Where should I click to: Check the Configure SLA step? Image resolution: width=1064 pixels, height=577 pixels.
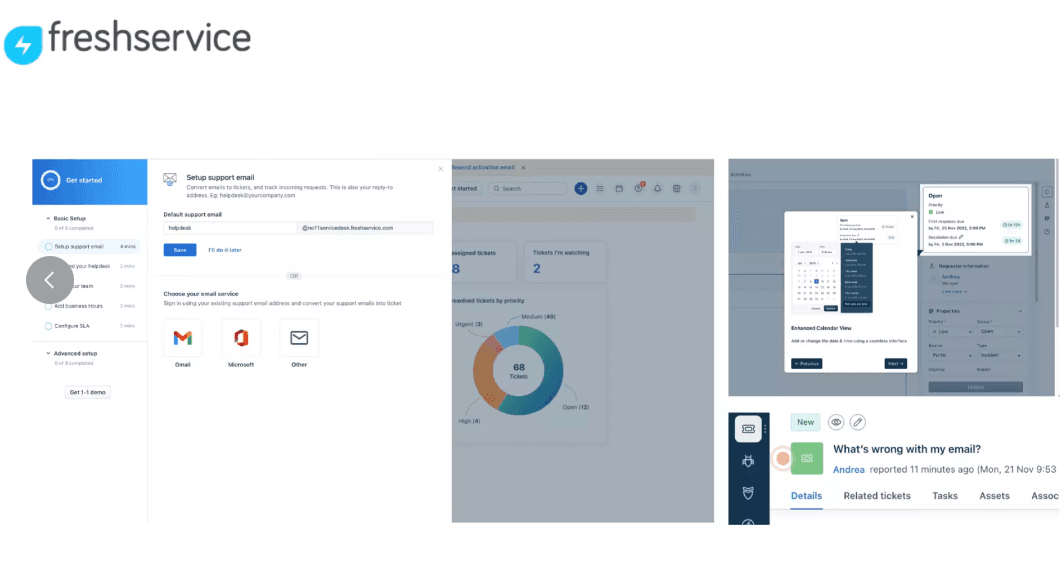tap(48, 325)
